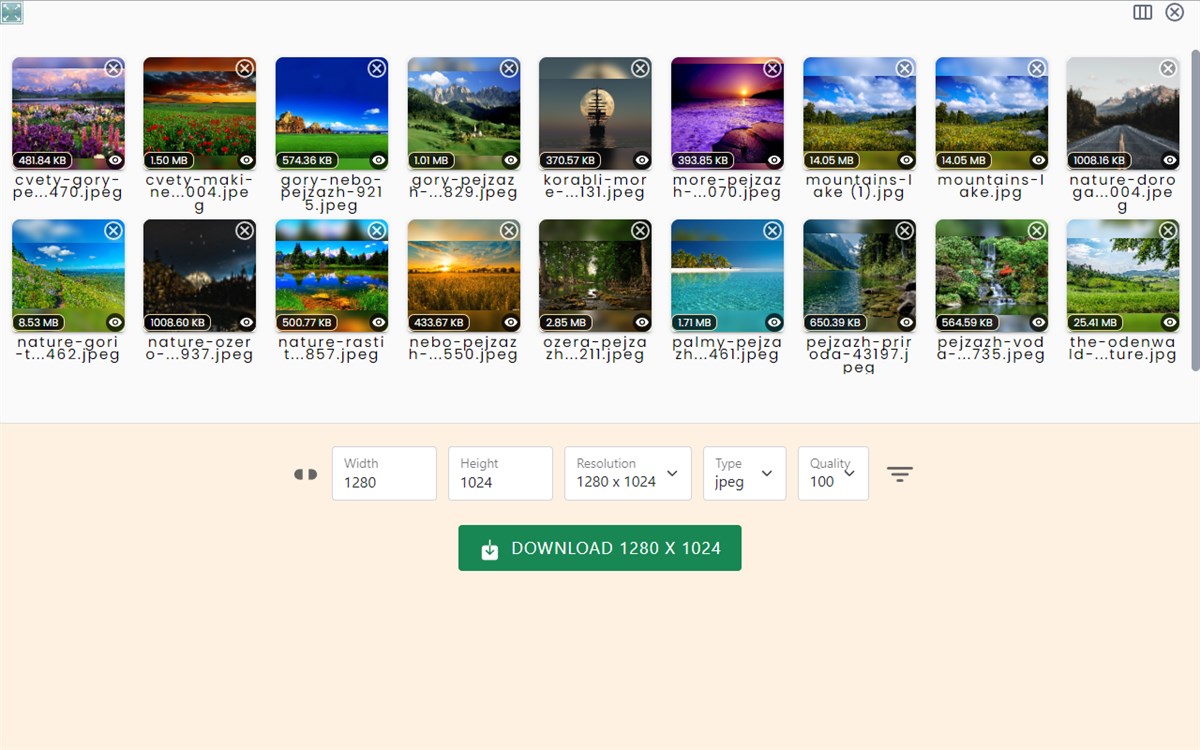Open the column layout view icon
The image size is (1200, 750).
click(1142, 12)
